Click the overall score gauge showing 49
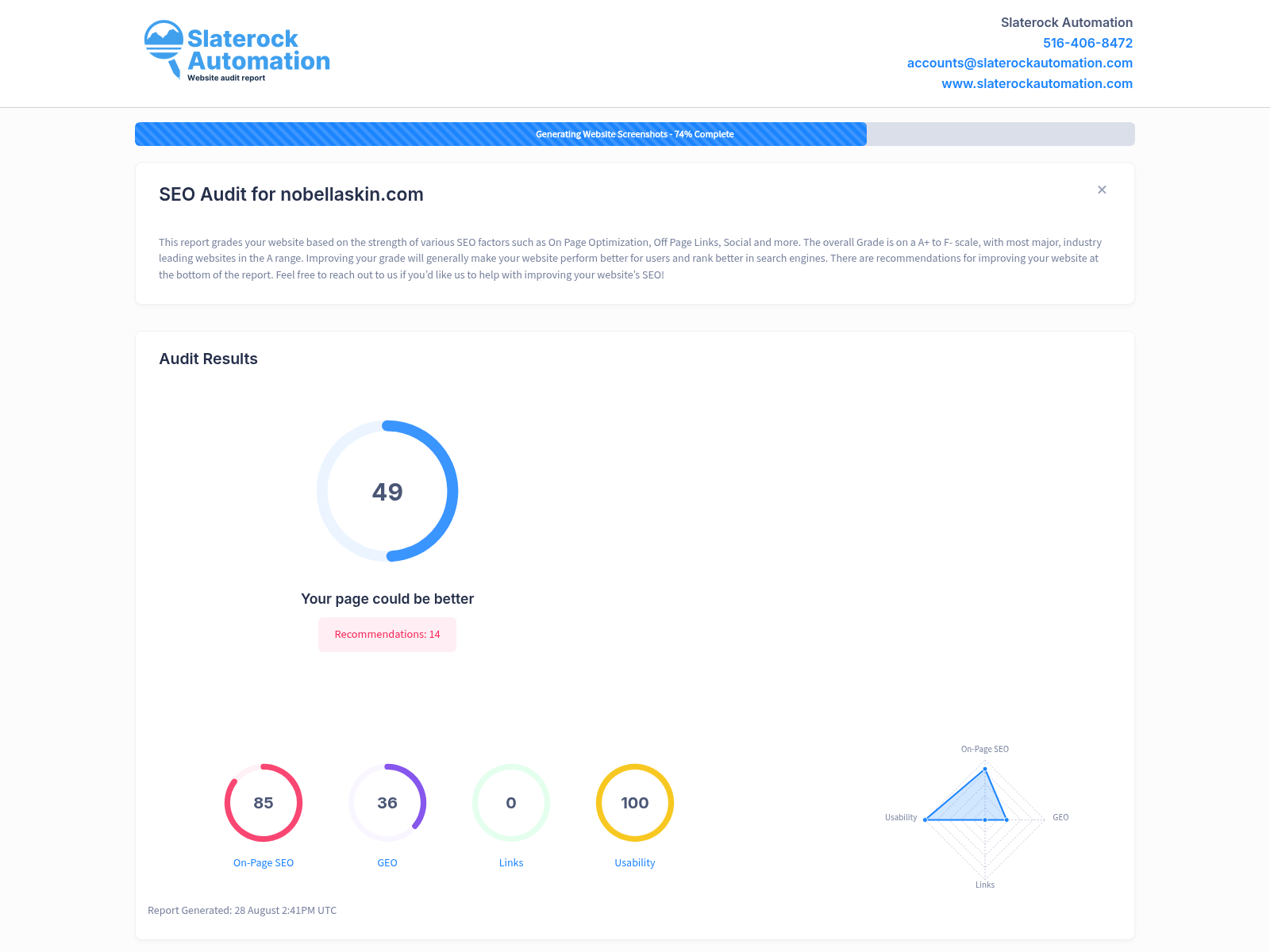Viewport: 1270px width, 952px height. click(x=387, y=491)
